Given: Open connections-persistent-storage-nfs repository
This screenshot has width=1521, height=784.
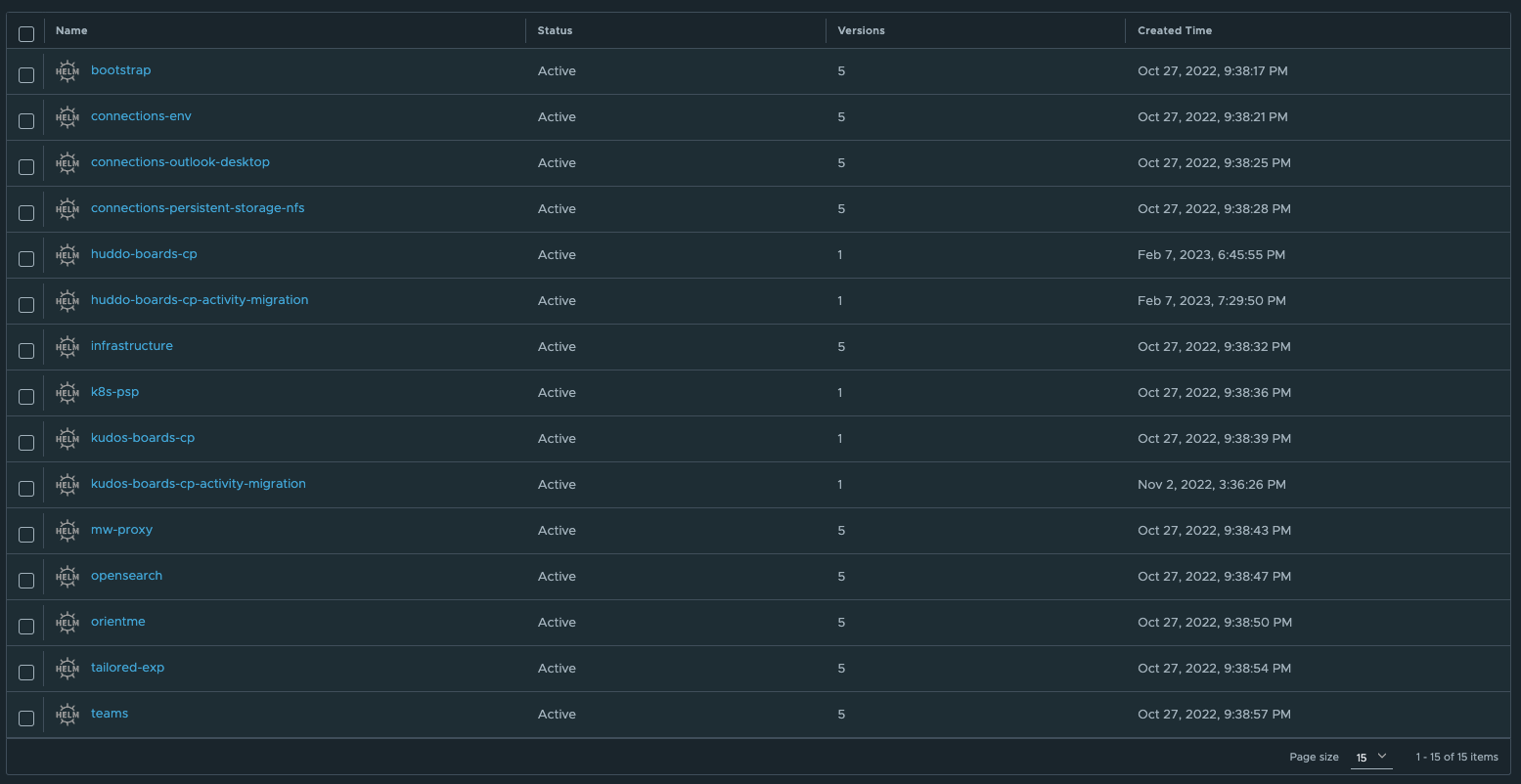Looking at the screenshot, I should [x=197, y=208].
